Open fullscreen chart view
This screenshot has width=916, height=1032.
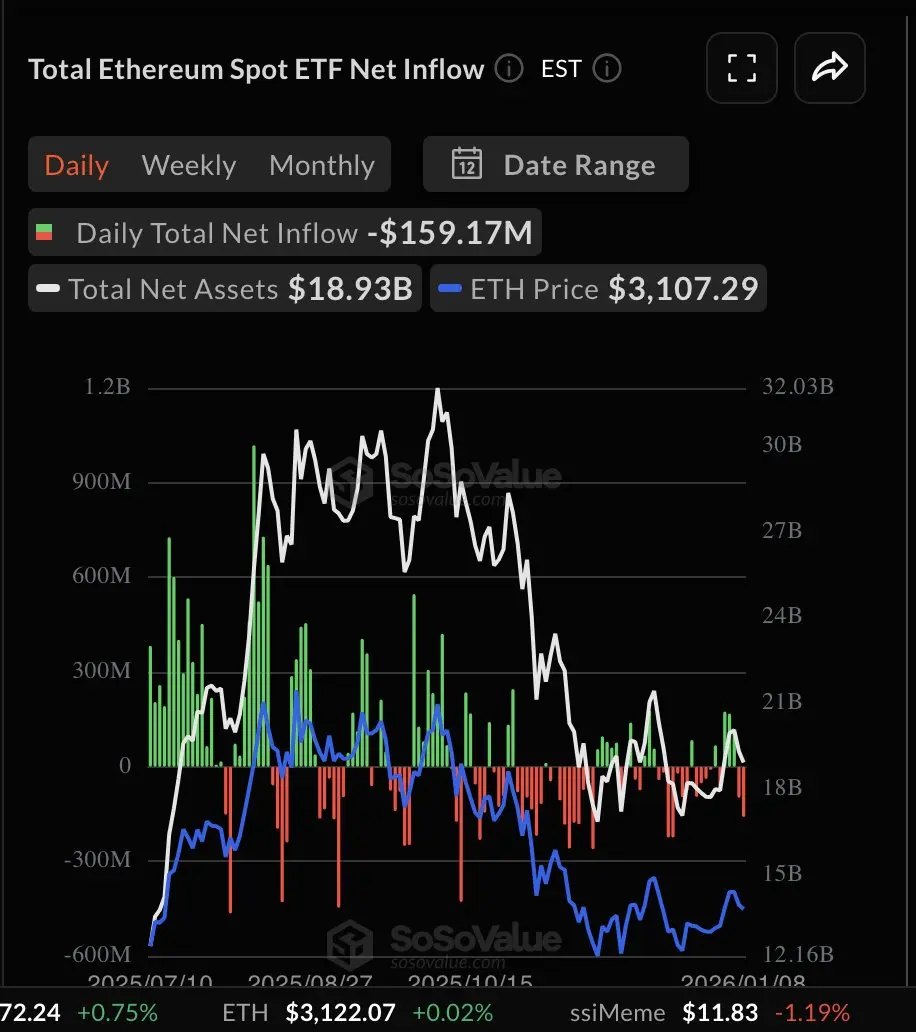[x=742, y=68]
